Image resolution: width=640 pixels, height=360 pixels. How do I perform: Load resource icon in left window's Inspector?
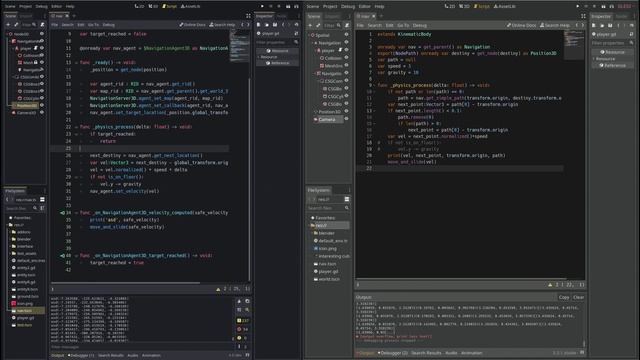pyautogui.click(x=267, y=25)
